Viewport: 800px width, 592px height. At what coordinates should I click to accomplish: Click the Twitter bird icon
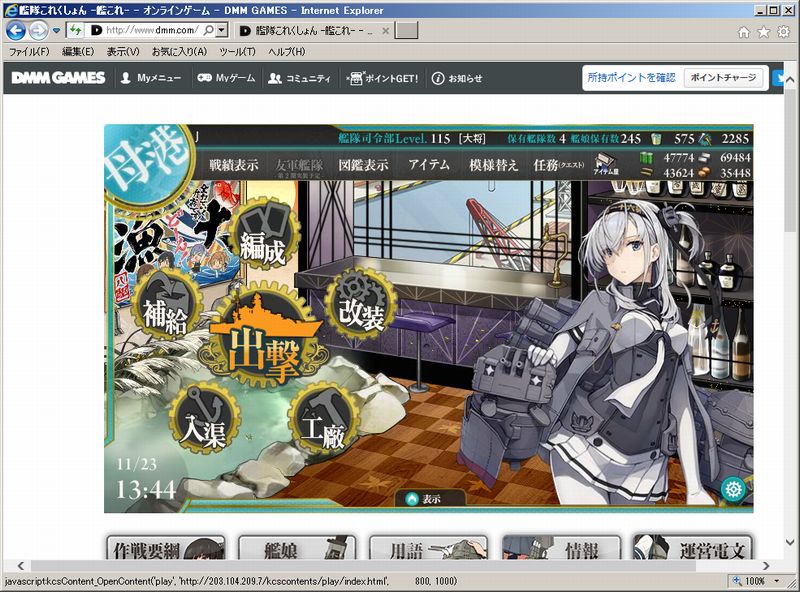pyautogui.click(x=779, y=78)
